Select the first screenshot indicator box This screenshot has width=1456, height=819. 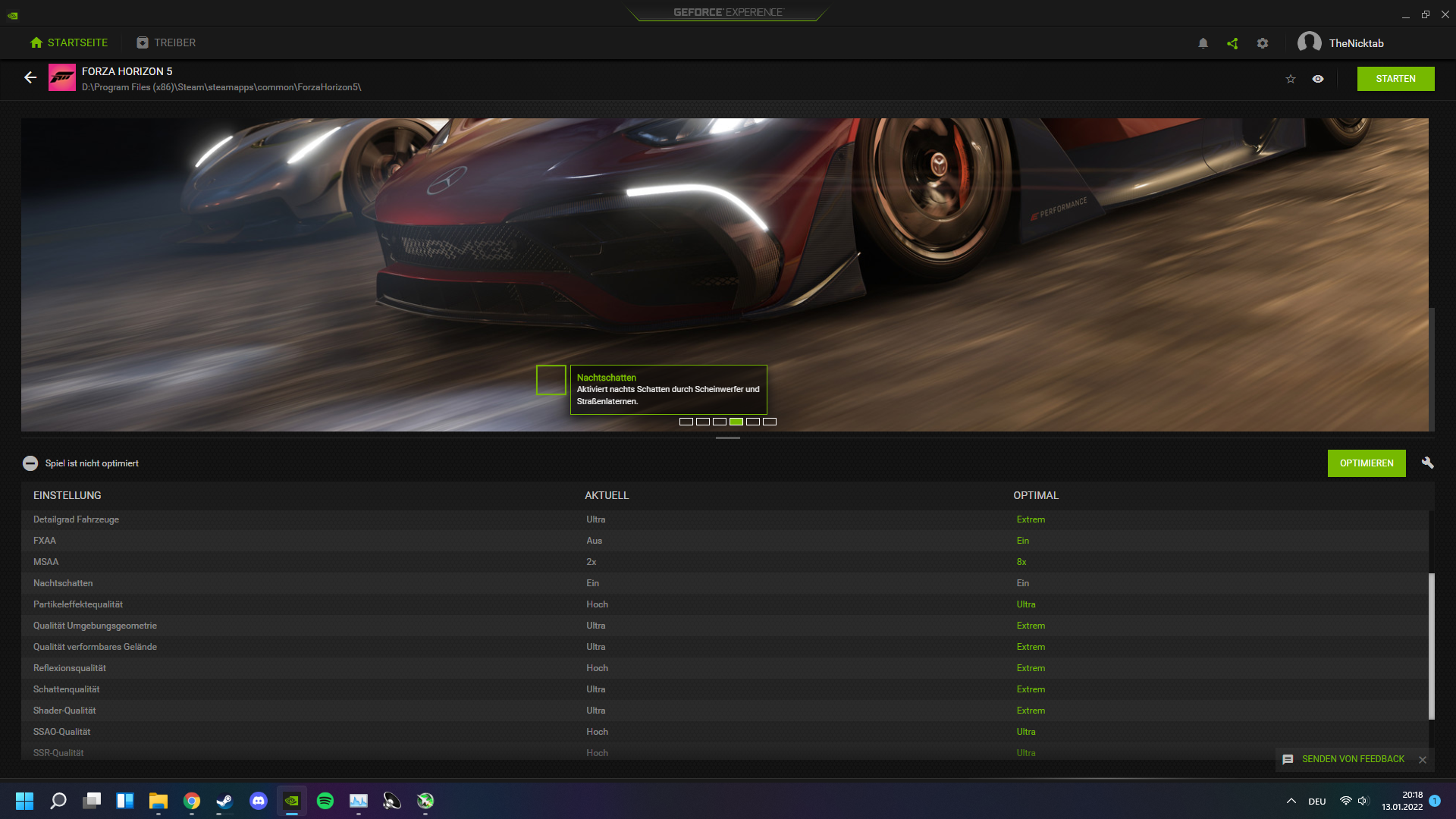(686, 422)
